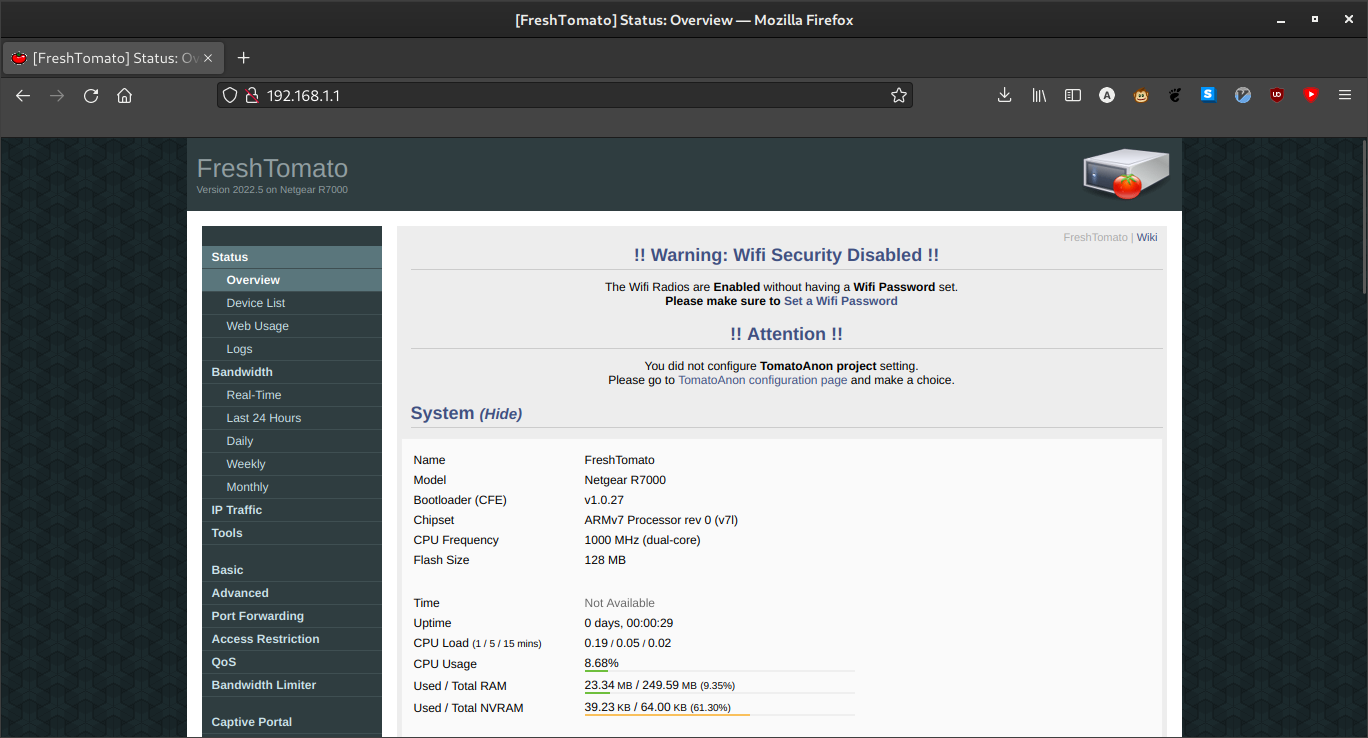Open Last 24 Hours bandwidth page
This screenshot has width=1368, height=738.
tap(292, 418)
